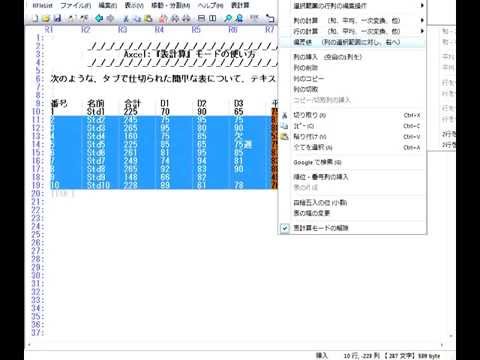The width and height of the screenshot is (480, 360).
Task: Click the second magnifier toolbar icon
Action: tap(239, 19)
